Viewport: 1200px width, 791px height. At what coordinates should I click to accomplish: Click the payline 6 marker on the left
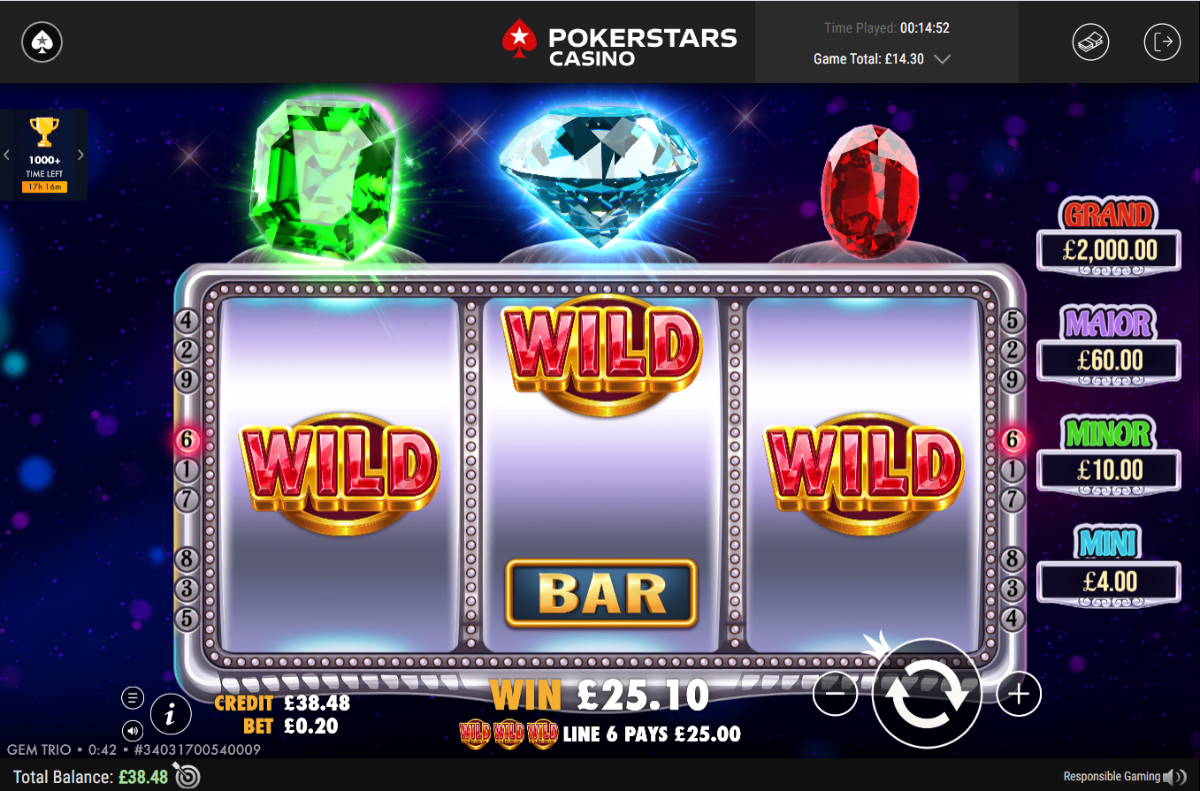click(x=188, y=439)
